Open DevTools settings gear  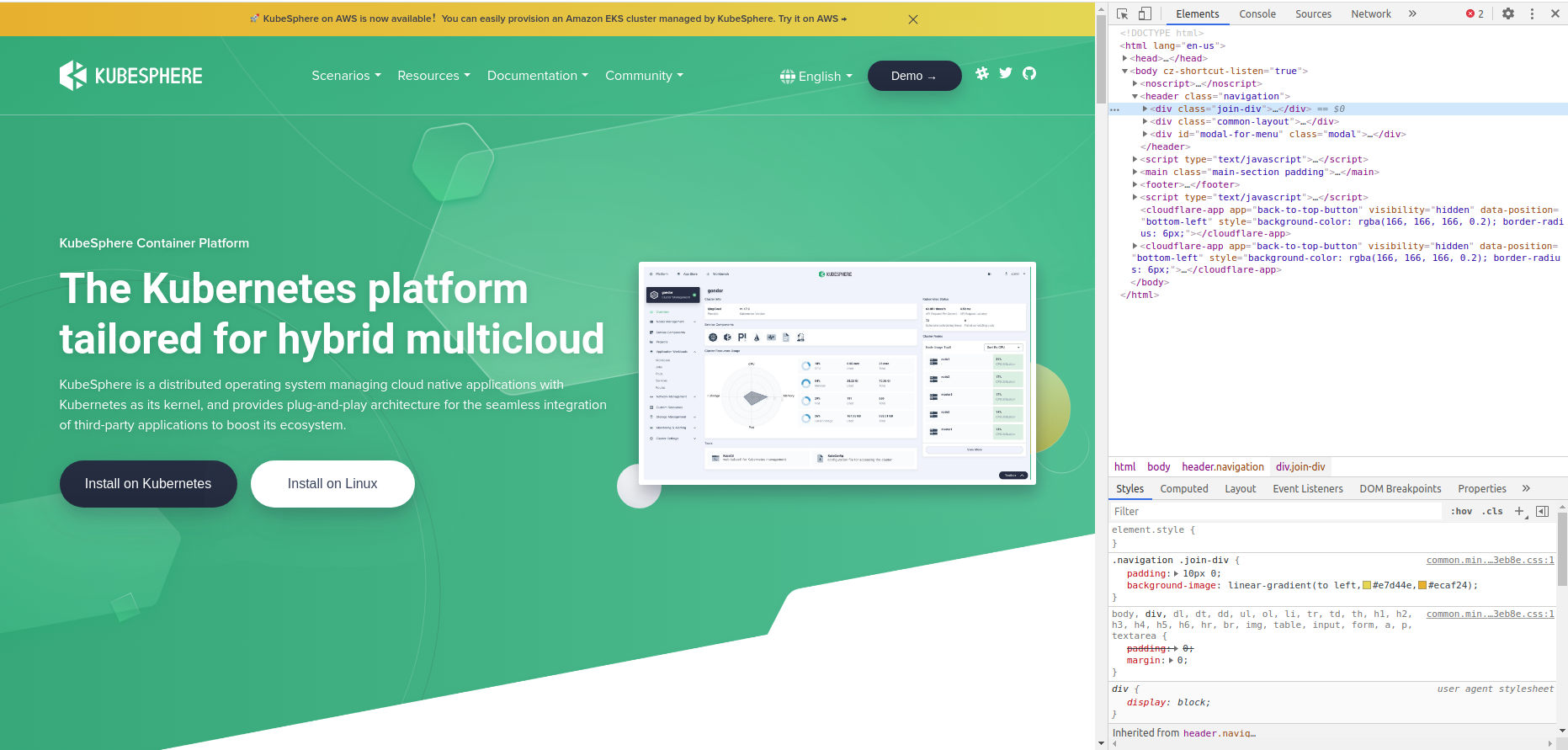click(x=1508, y=13)
